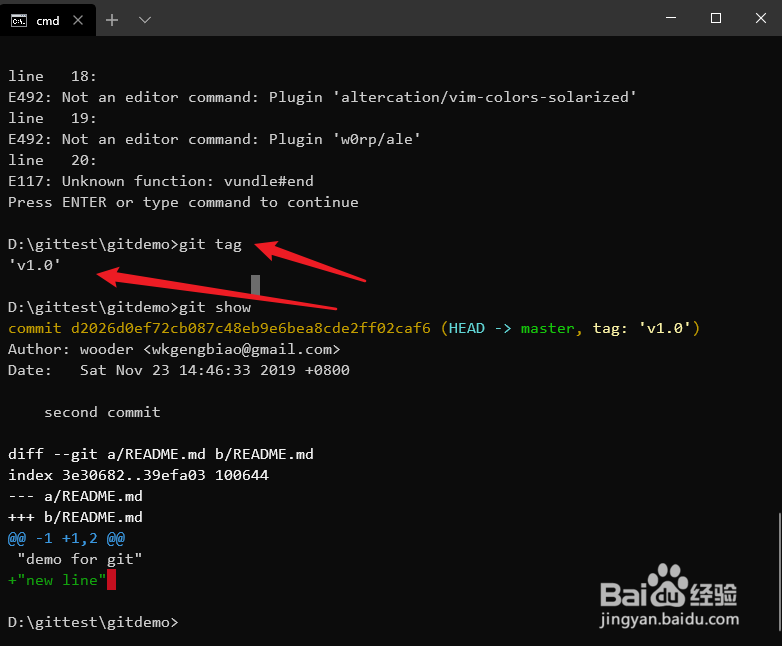
Task: Click the 'second commit' message
Action: [x=102, y=412]
